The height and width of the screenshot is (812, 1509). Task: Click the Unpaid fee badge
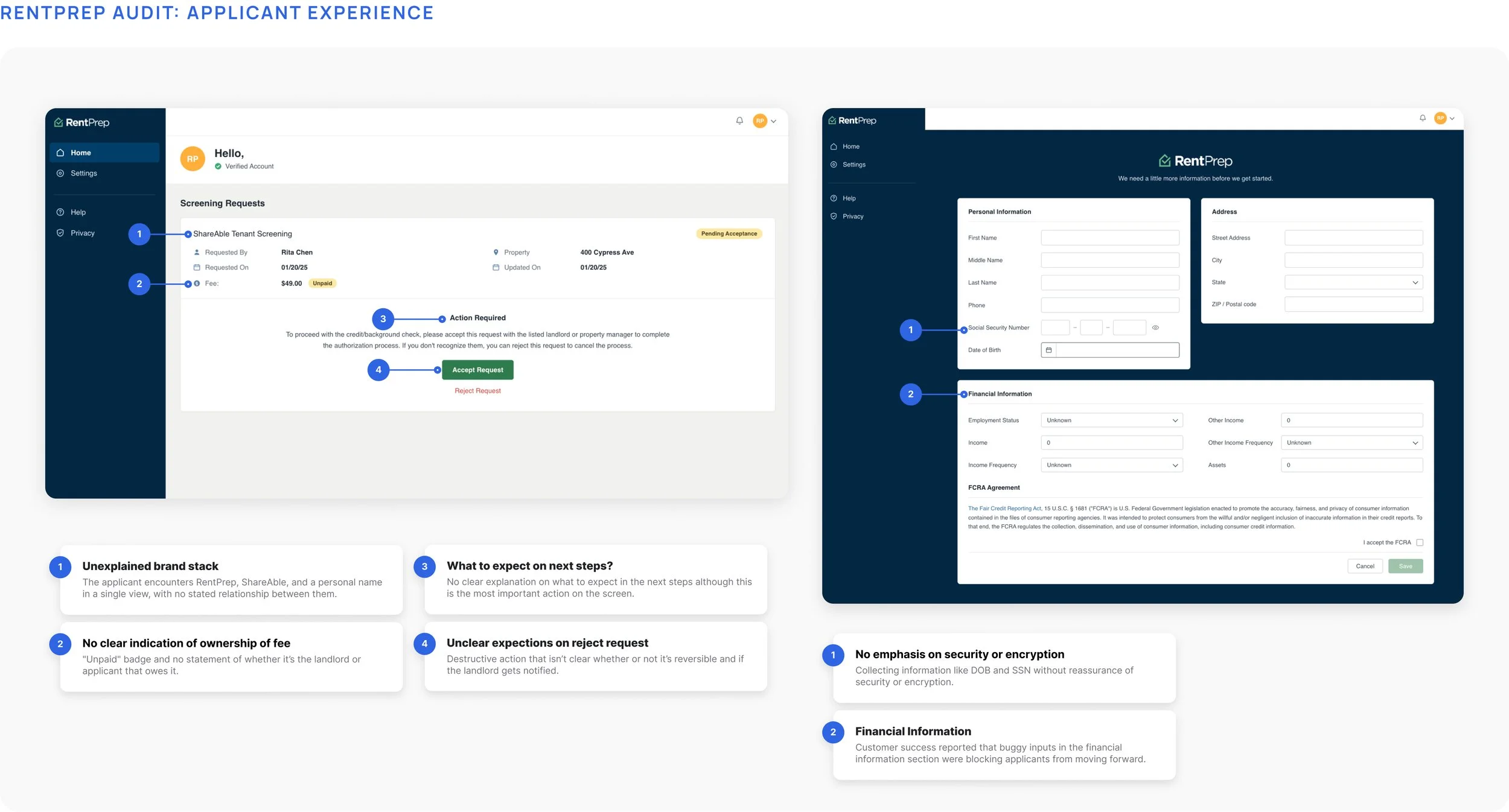pos(322,284)
